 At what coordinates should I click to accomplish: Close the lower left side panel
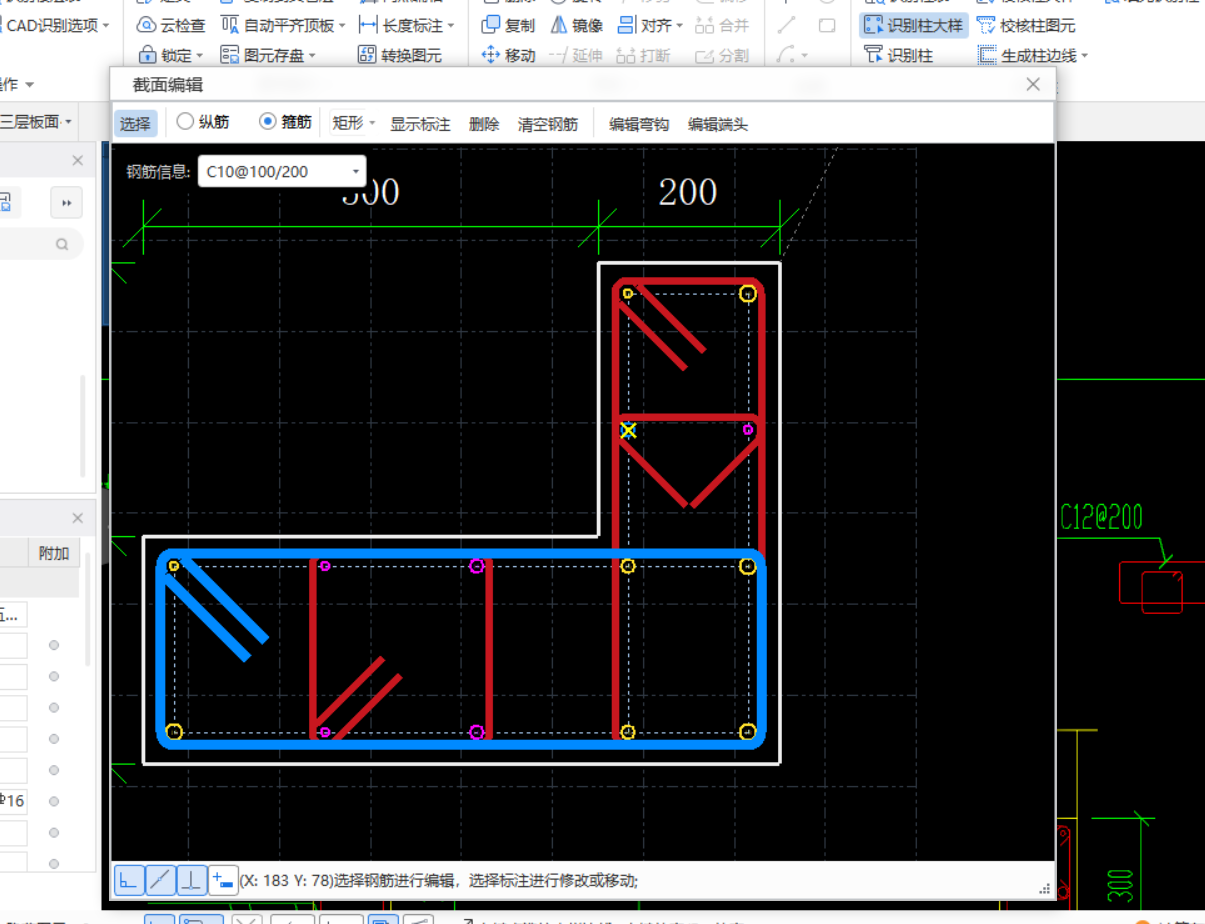(78, 518)
